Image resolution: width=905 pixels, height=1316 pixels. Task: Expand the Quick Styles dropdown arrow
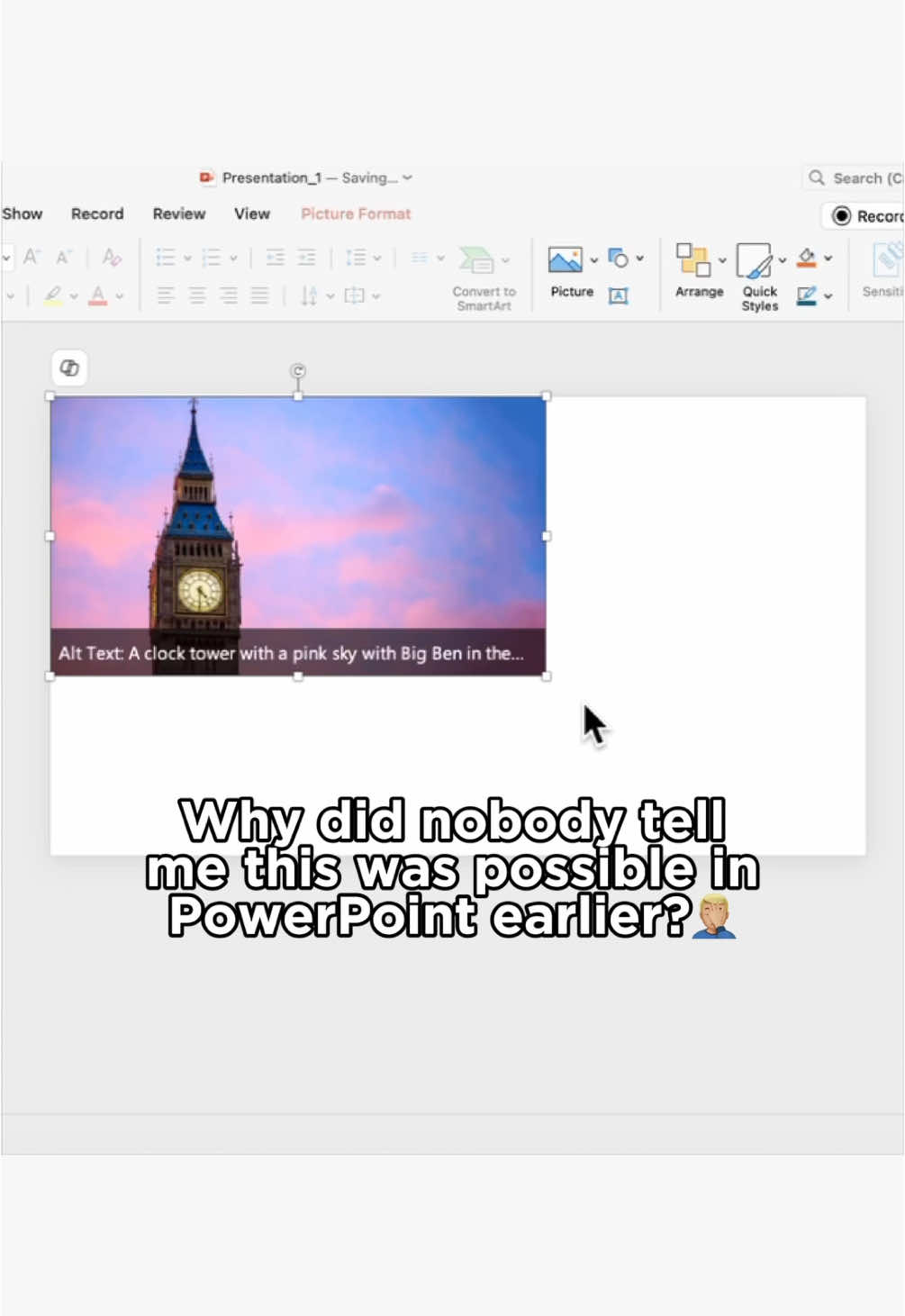coord(783,259)
